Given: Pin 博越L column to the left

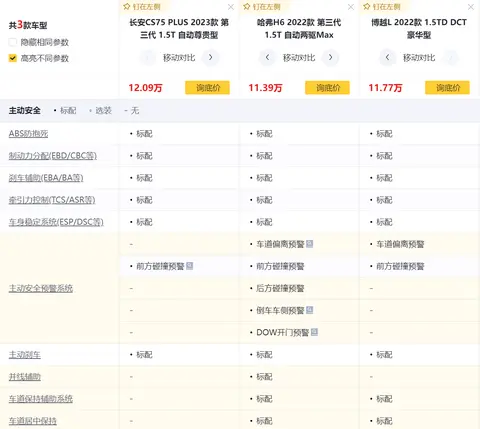Looking at the screenshot, I should point(382,7).
